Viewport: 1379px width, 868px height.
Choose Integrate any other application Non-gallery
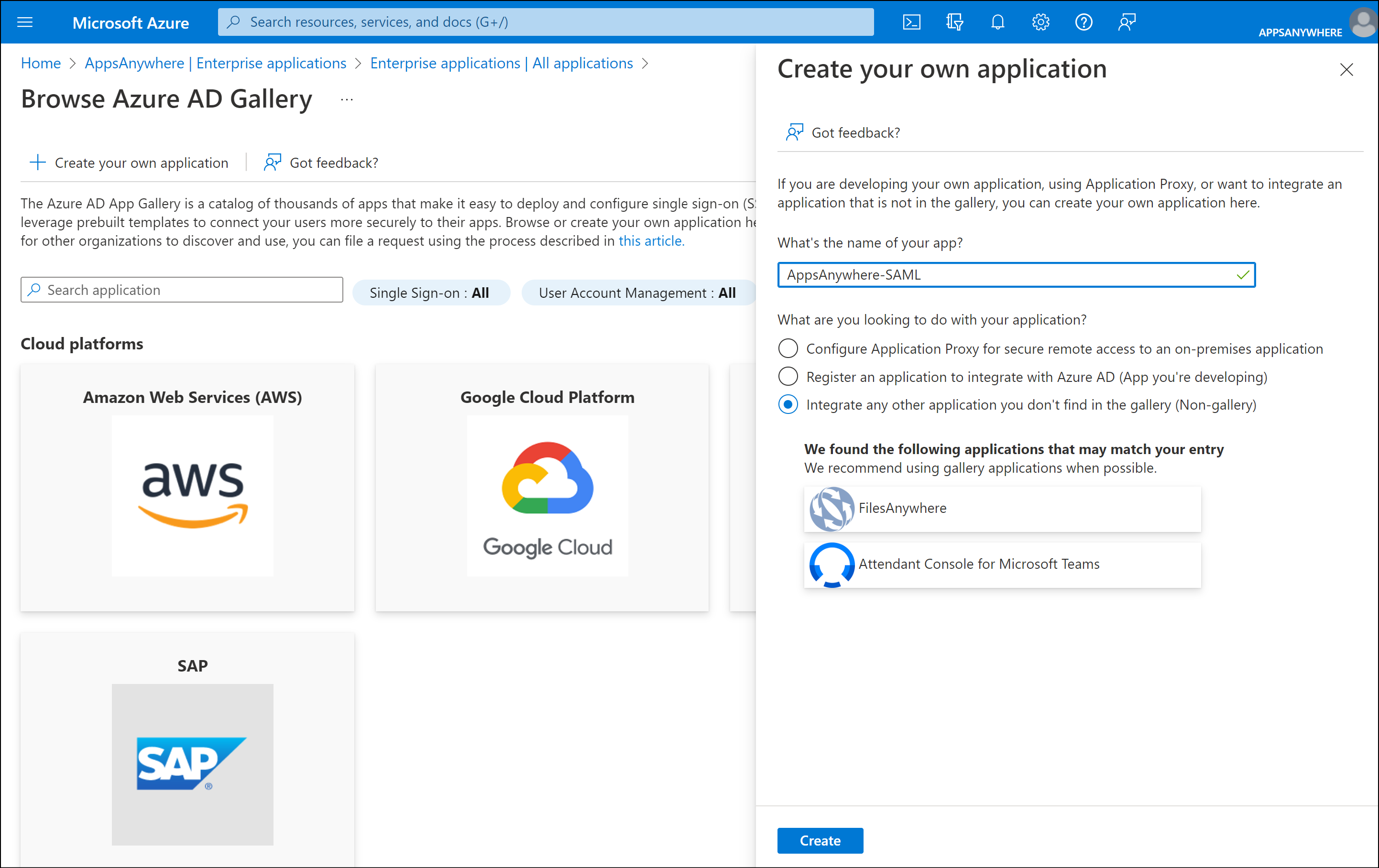pyautogui.click(x=788, y=404)
